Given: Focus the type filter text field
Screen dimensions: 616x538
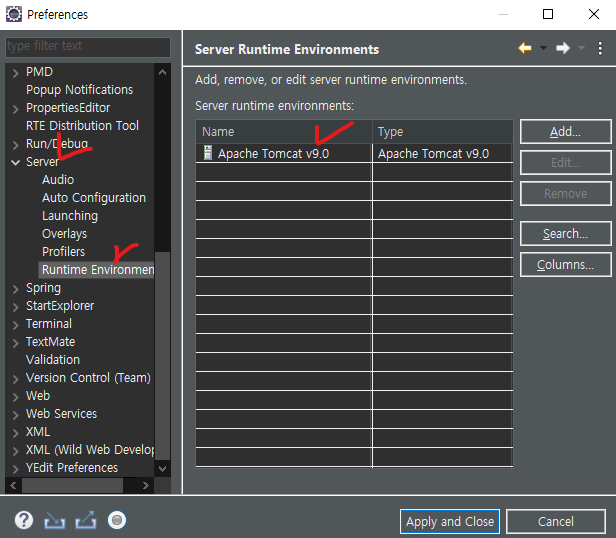Looking at the screenshot, I should pyautogui.click(x=88, y=46).
